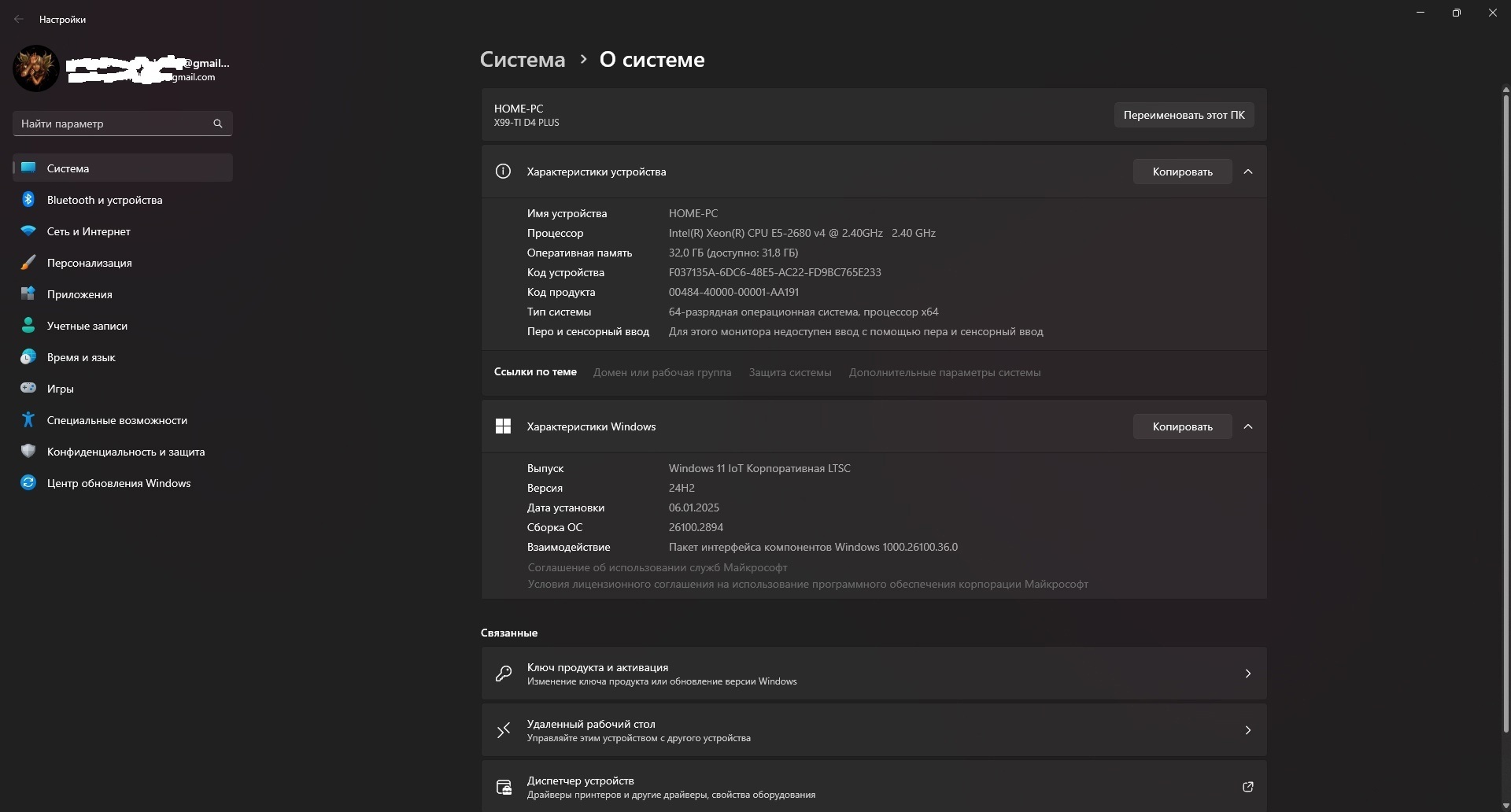
Task: Open Время и язык label
Action: point(81,357)
